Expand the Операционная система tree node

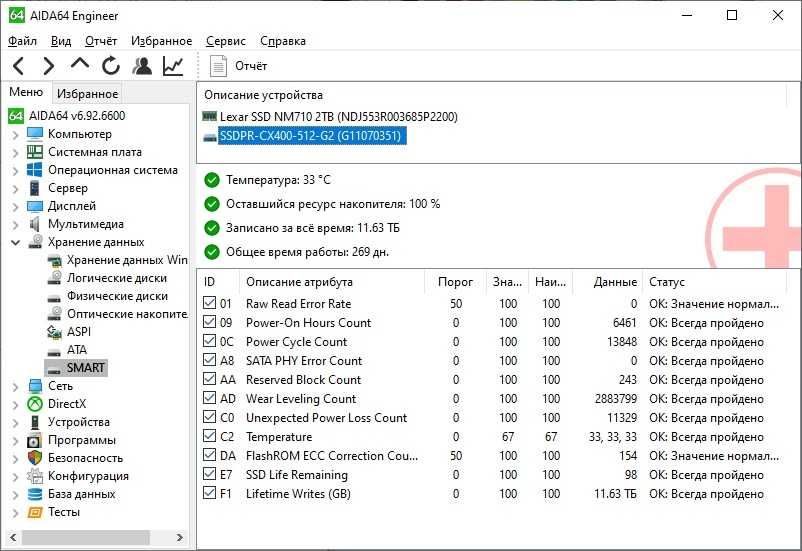15,171
